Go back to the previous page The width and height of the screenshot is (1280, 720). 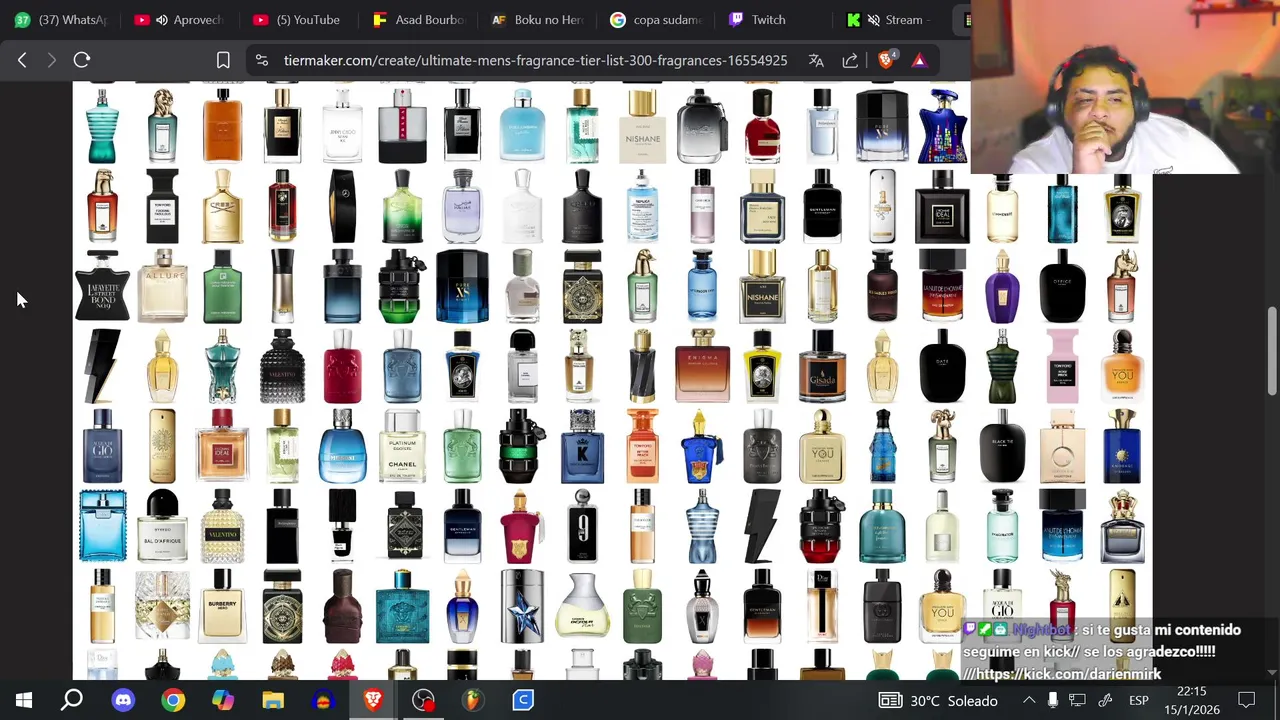(22, 60)
